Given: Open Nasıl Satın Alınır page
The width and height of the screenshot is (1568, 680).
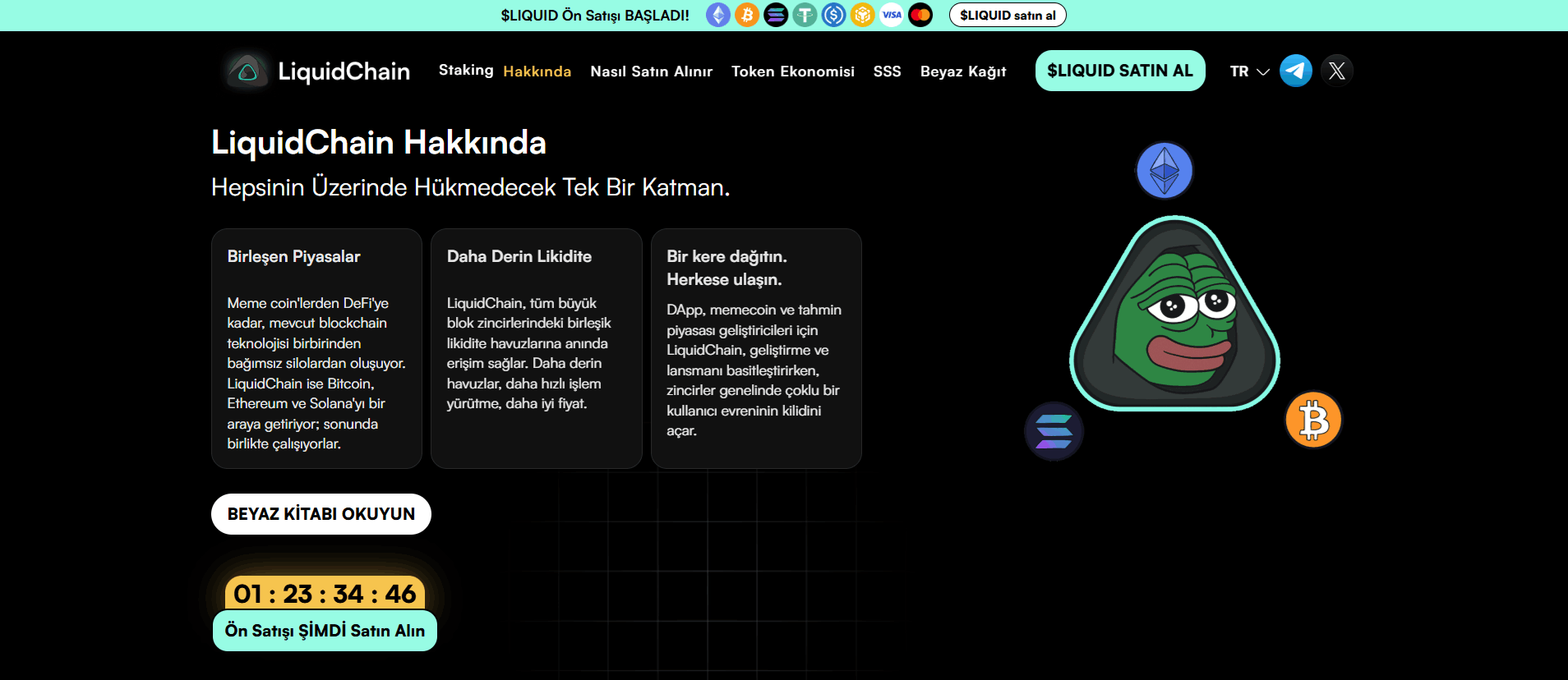Looking at the screenshot, I should point(651,71).
